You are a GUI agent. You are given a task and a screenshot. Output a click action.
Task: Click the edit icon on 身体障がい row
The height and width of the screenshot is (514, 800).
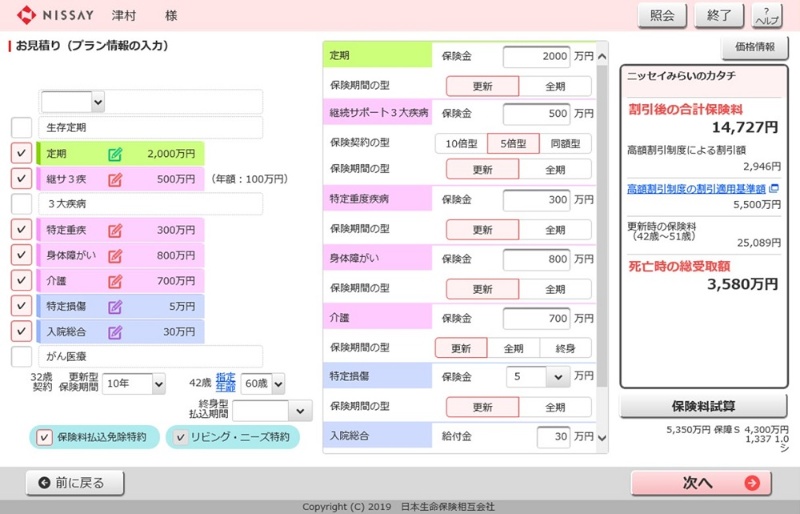tap(115, 255)
